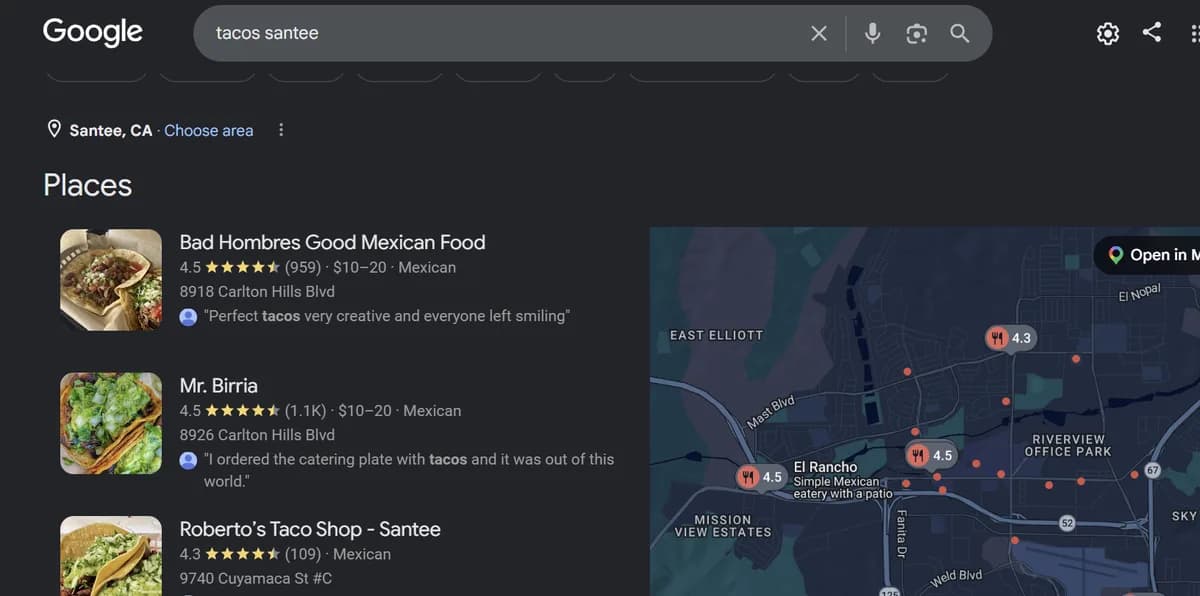This screenshot has width=1200, height=596.
Task: Click the Bad Hombres (959) rating line
Action: click(318, 267)
